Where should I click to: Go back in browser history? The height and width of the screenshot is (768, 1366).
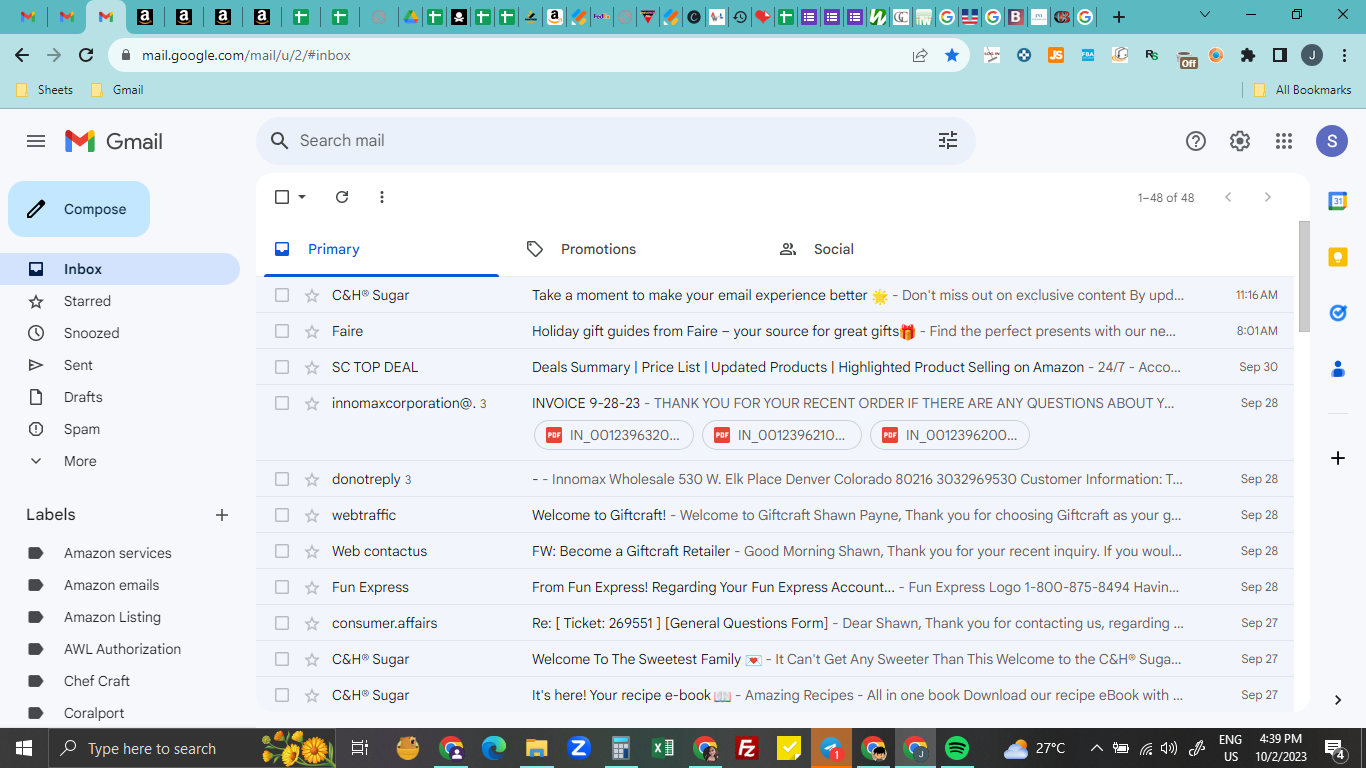coord(22,55)
